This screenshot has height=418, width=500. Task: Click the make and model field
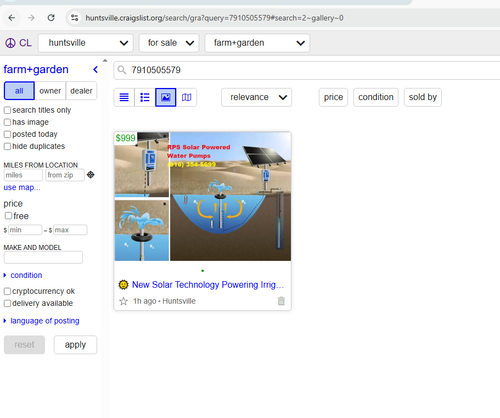[43, 258]
